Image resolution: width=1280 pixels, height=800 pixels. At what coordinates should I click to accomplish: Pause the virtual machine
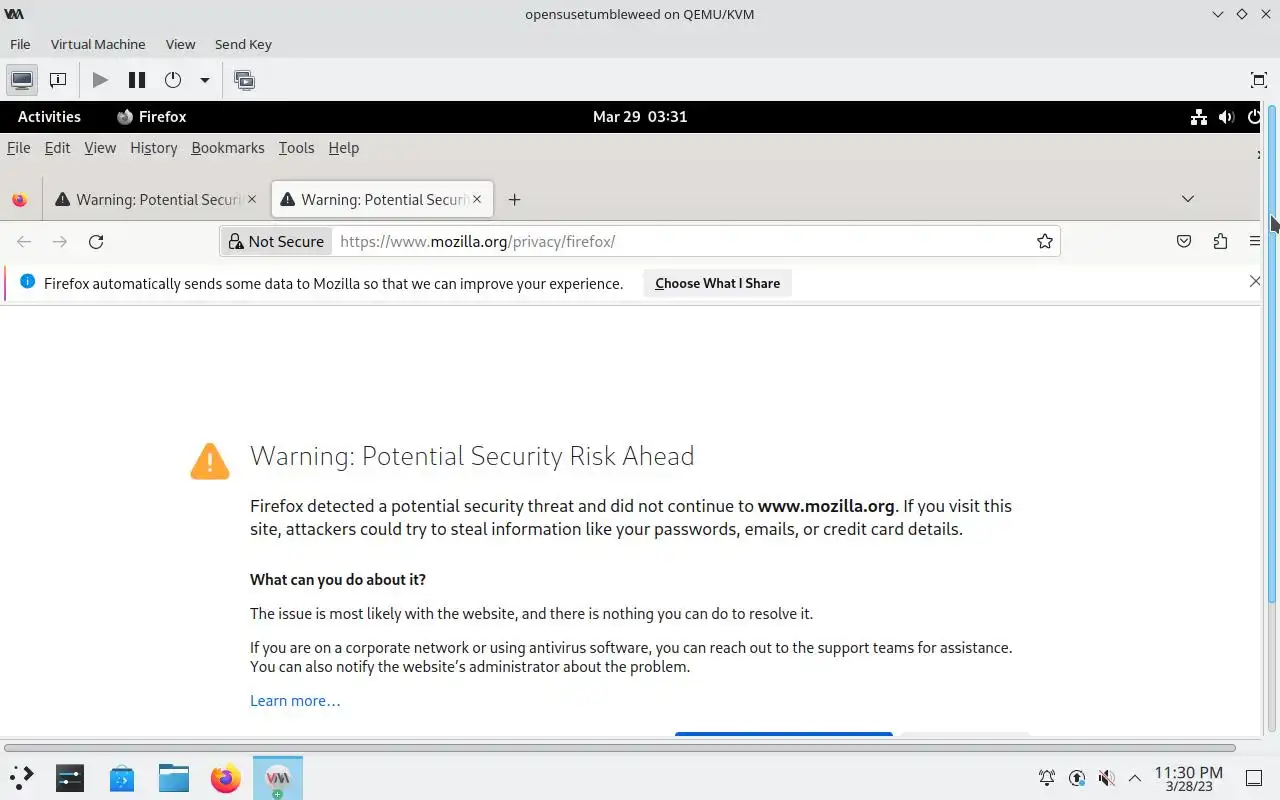[137, 80]
